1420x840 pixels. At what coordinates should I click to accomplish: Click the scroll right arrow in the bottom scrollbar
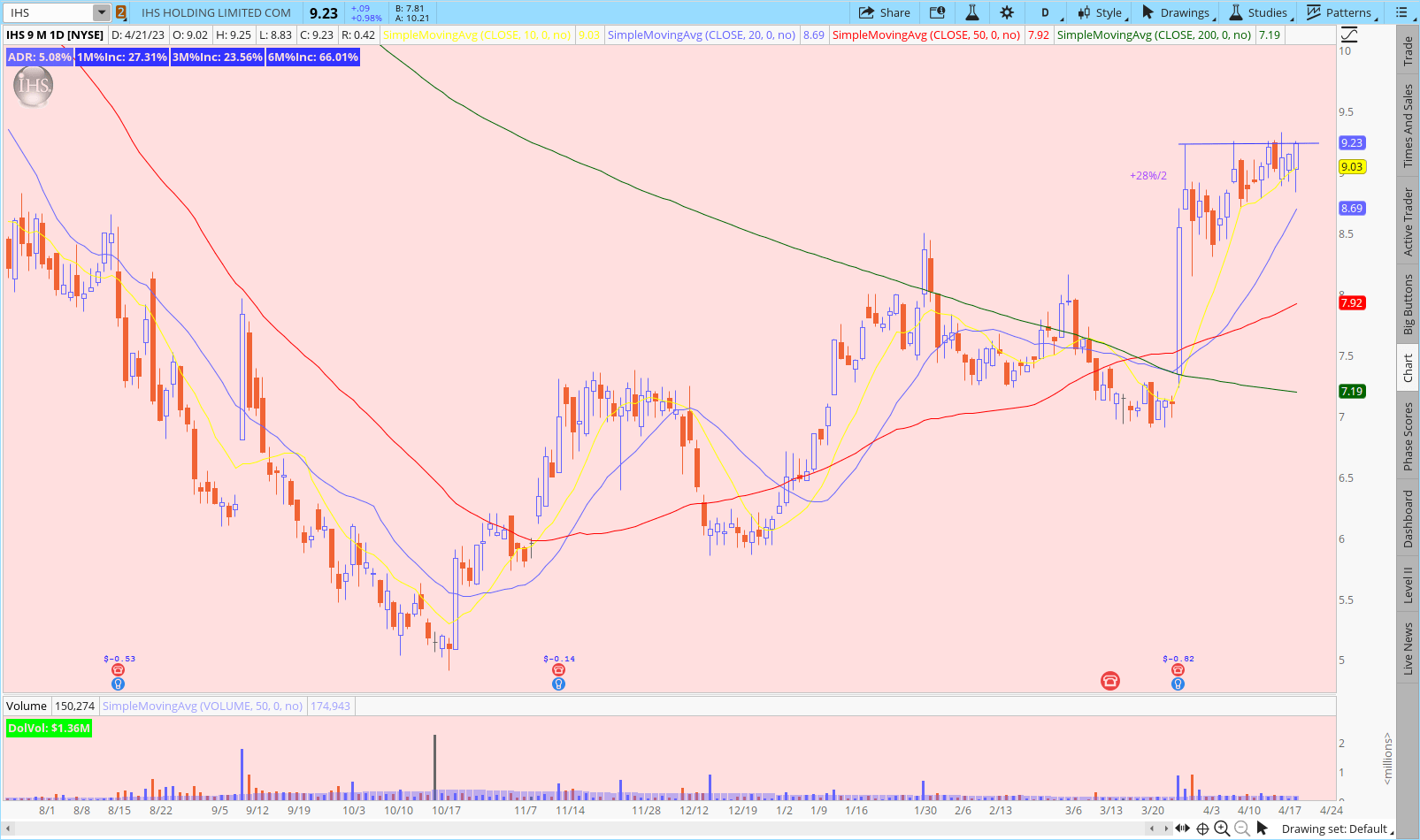click(x=1167, y=829)
